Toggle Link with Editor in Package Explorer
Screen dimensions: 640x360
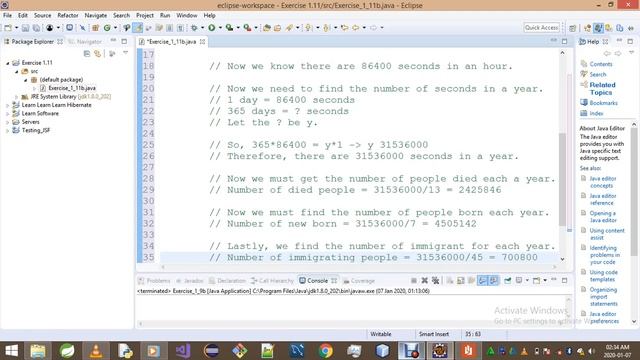(x=98, y=53)
